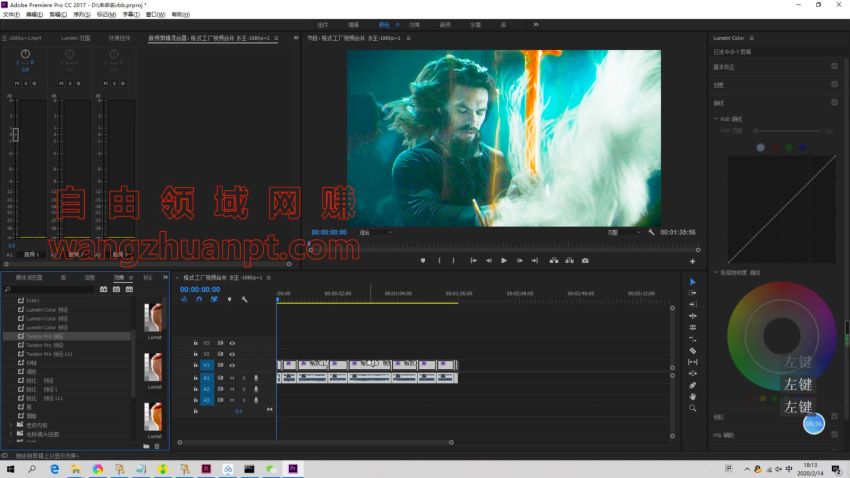Go to In point in Program Monitor
This screenshot has height=478, width=850.
tap(473, 261)
